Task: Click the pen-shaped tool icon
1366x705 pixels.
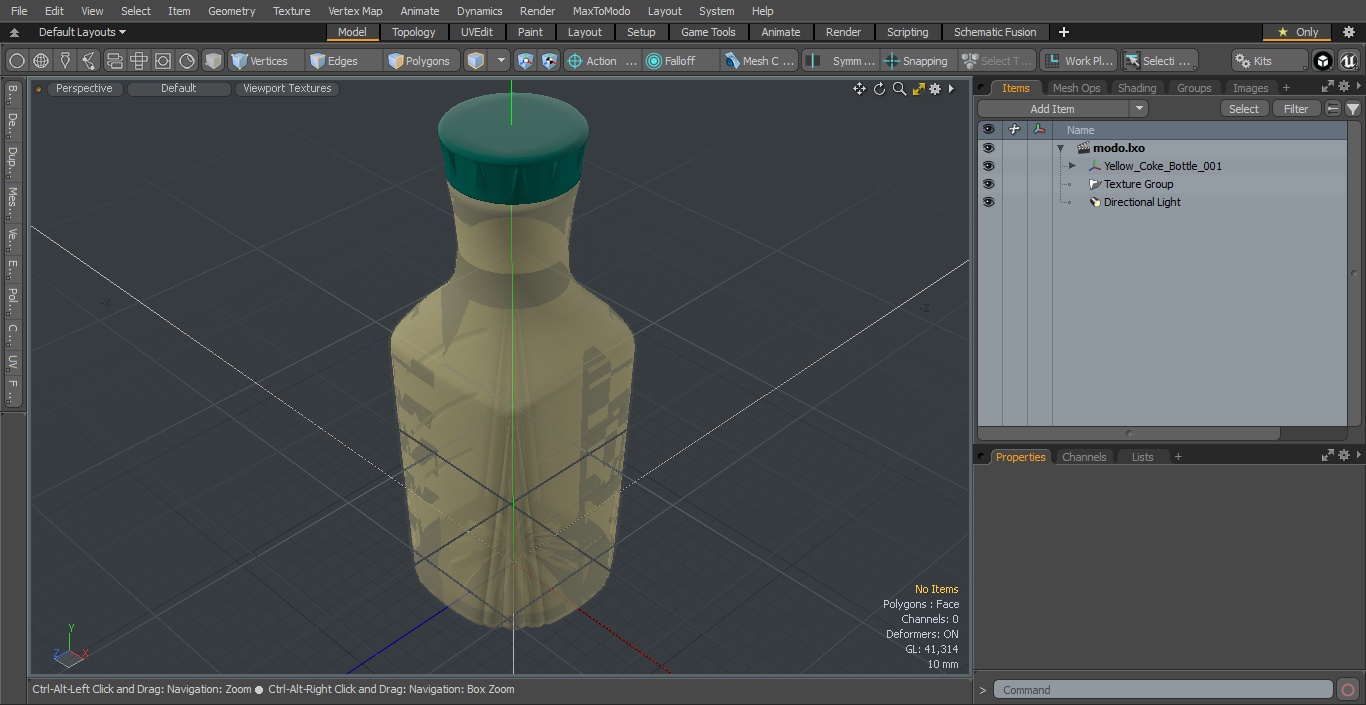Action: coord(65,61)
